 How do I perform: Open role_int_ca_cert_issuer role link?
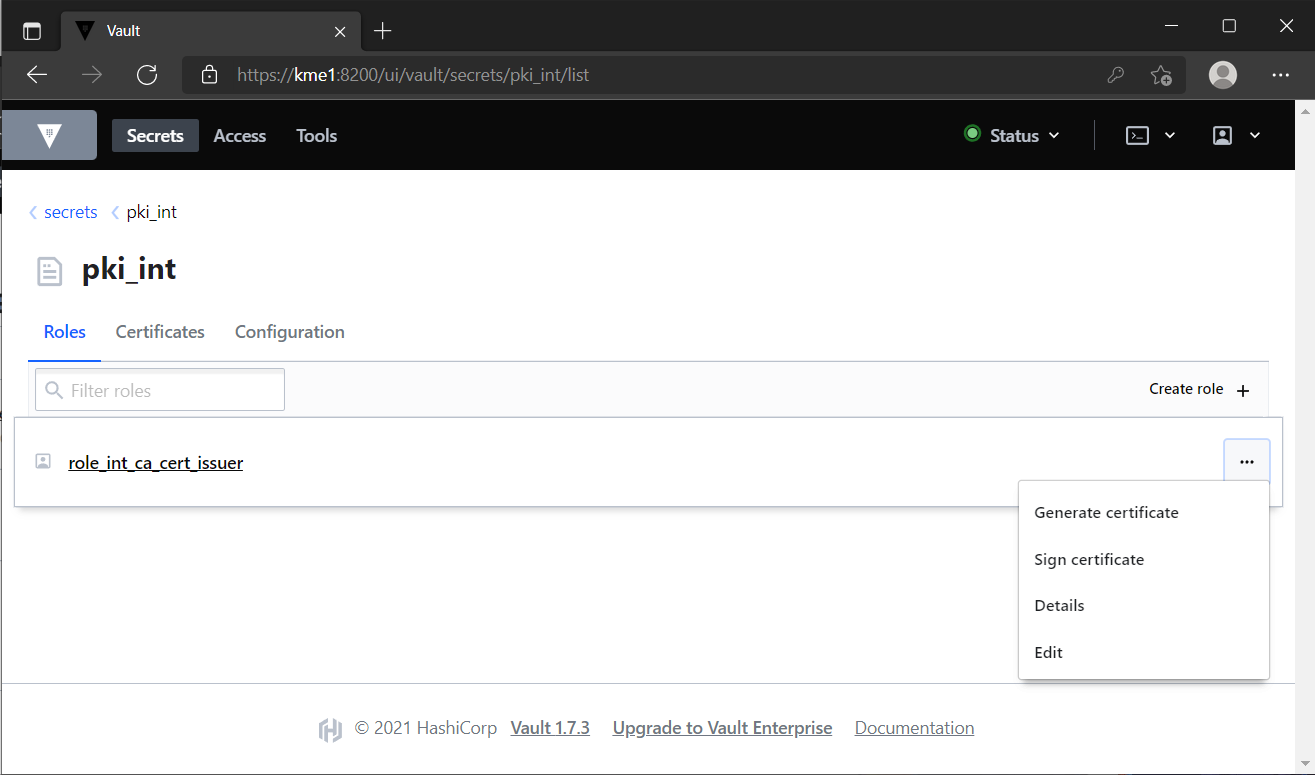(156, 463)
